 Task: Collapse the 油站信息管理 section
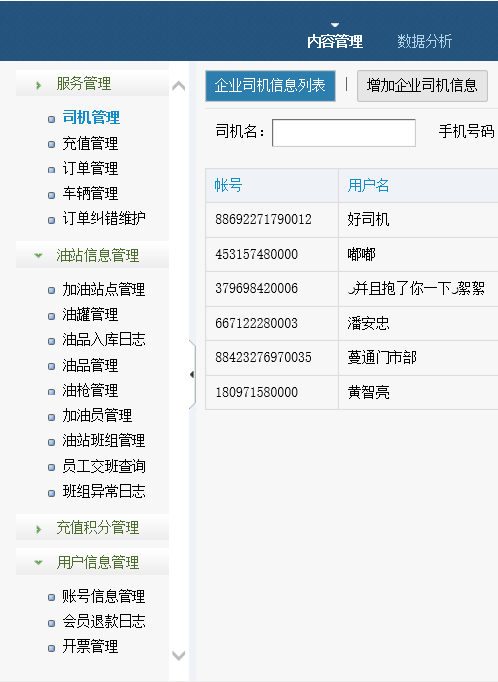39,255
